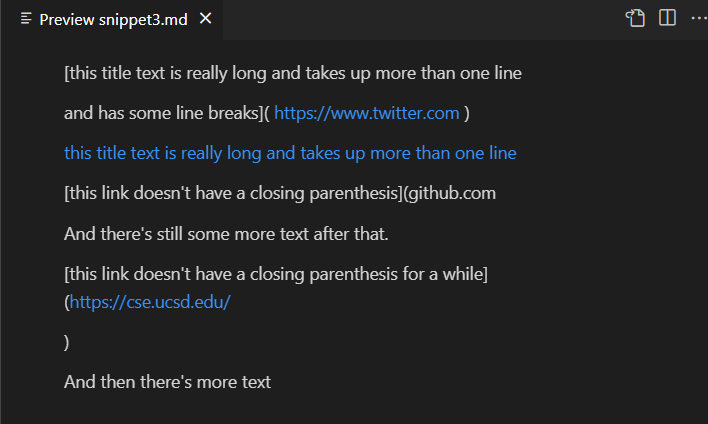Click the text 'and has some line breaks]('

[x=167, y=113]
